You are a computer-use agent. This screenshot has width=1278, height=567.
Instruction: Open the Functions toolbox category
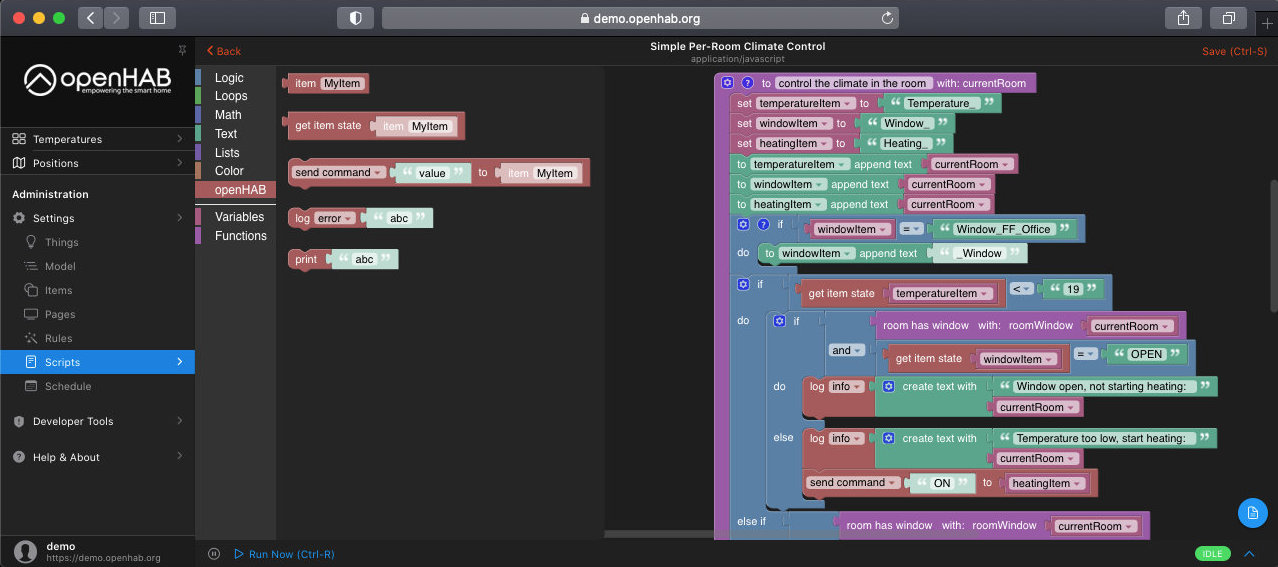pos(240,236)
